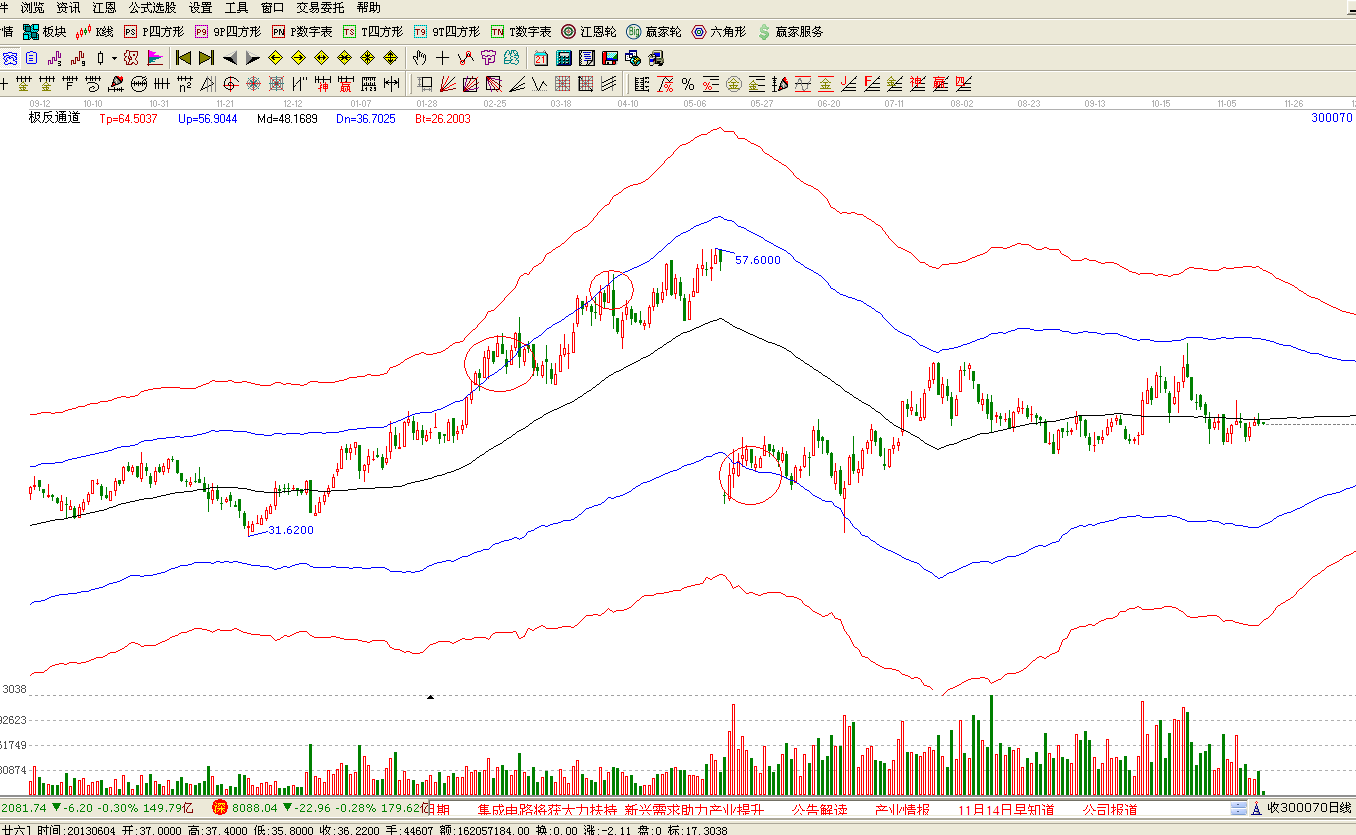Click the 57.6000 high price label
Viewport: 1356px width, 835px height.
[757, 260]
